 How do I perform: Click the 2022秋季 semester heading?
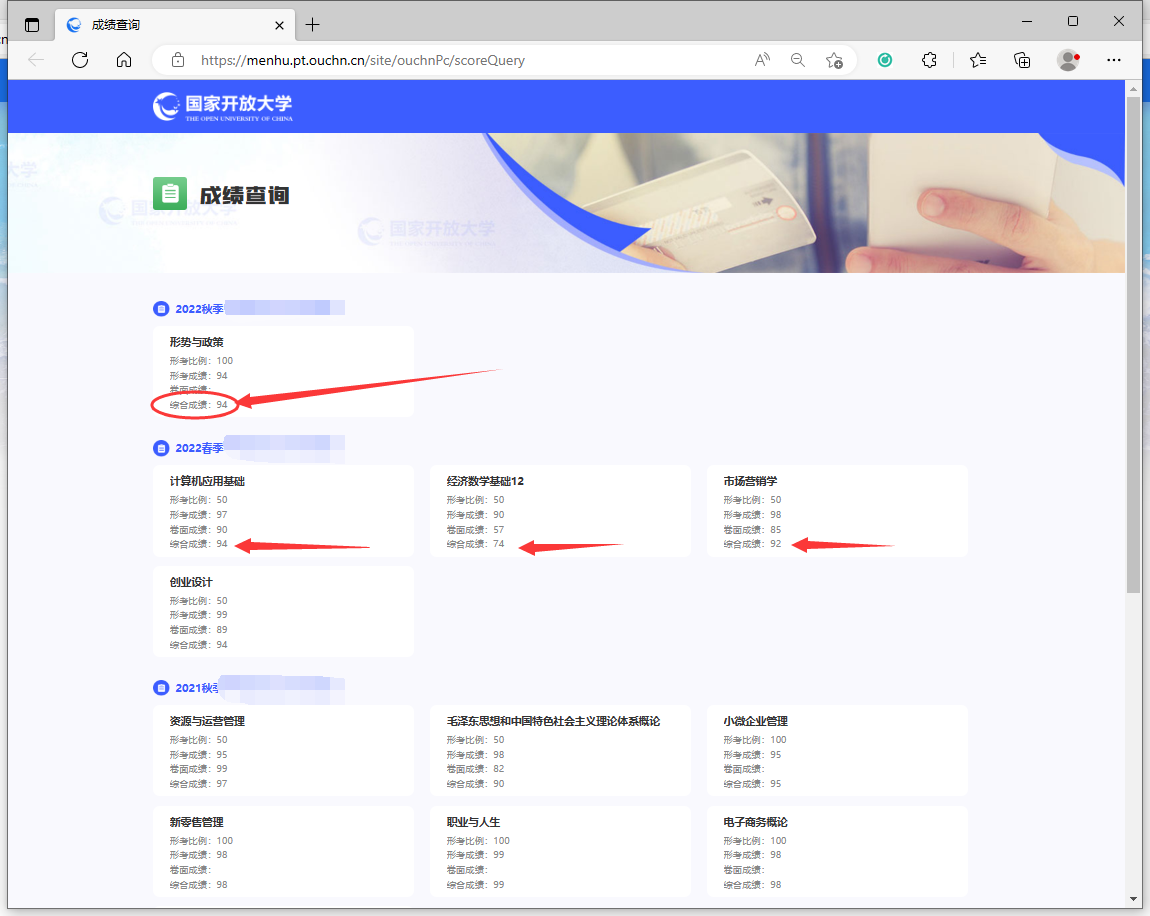point(199,309)
